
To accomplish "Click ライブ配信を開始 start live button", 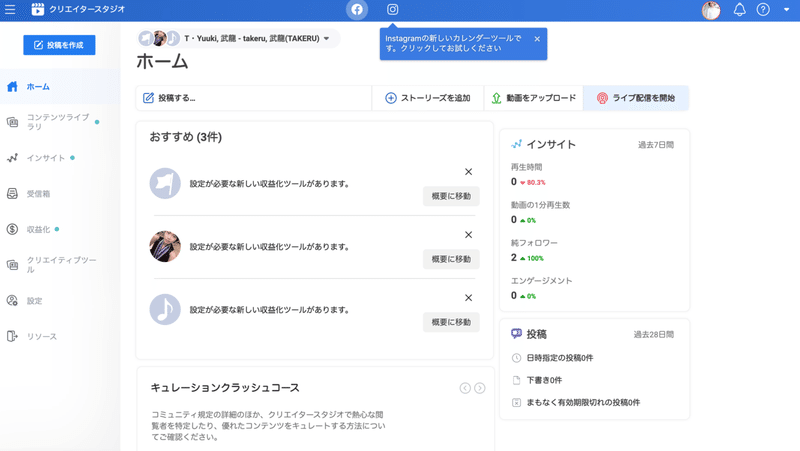I will point(636,98).
